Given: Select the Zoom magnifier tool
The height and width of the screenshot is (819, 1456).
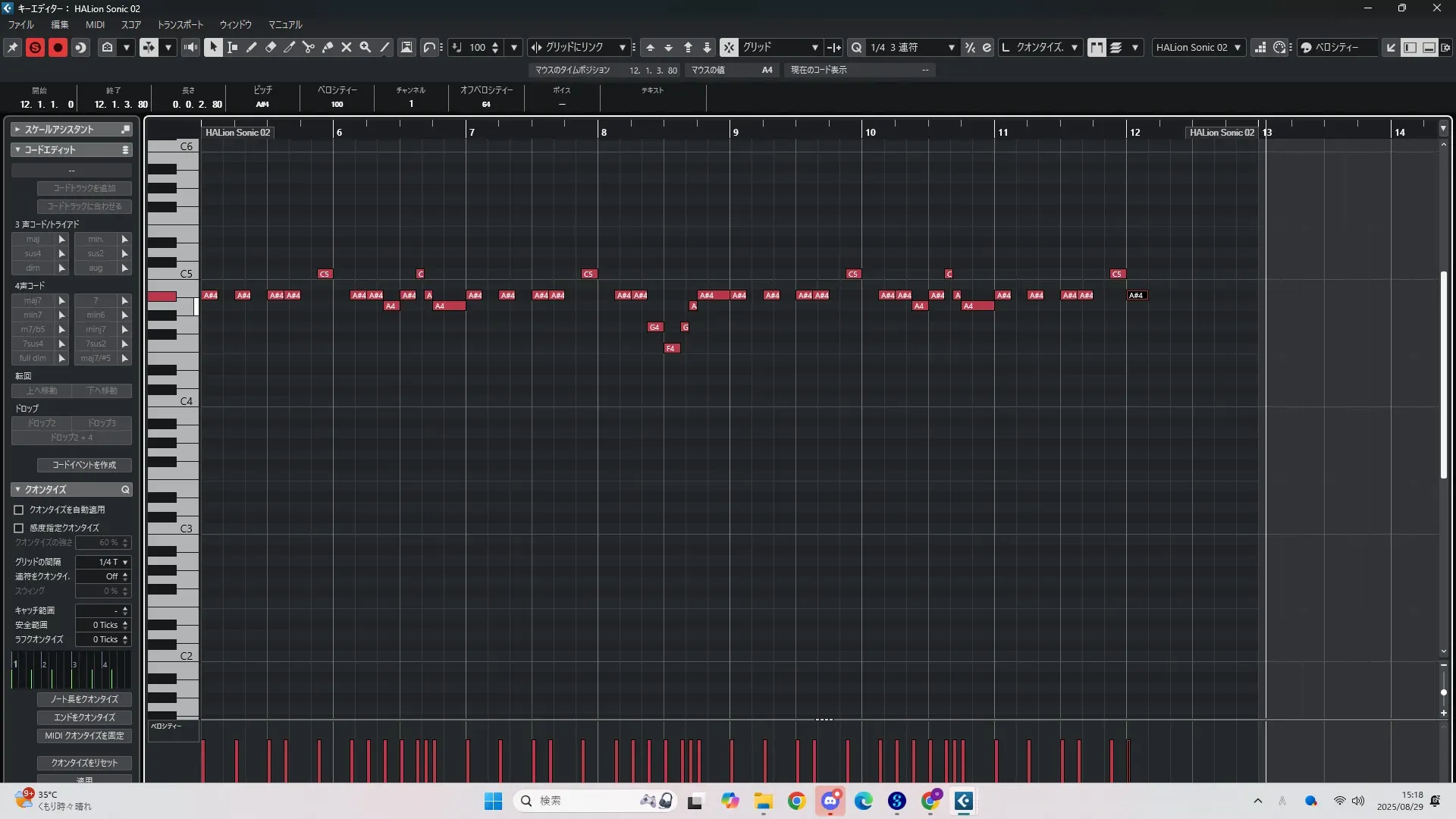Looking at the screenshot, I should click(366, 47).
